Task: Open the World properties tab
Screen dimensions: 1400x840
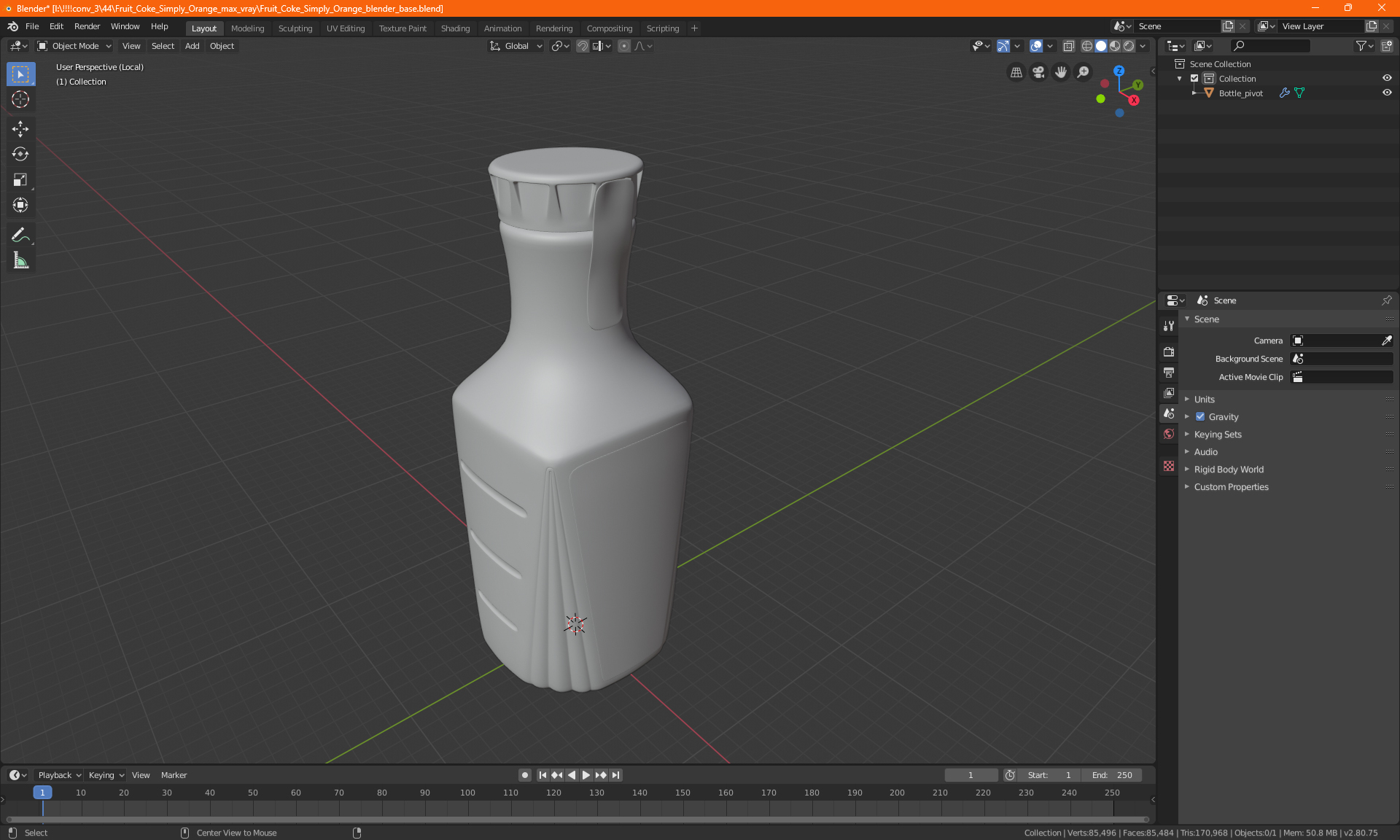Action: point(1169,434)
